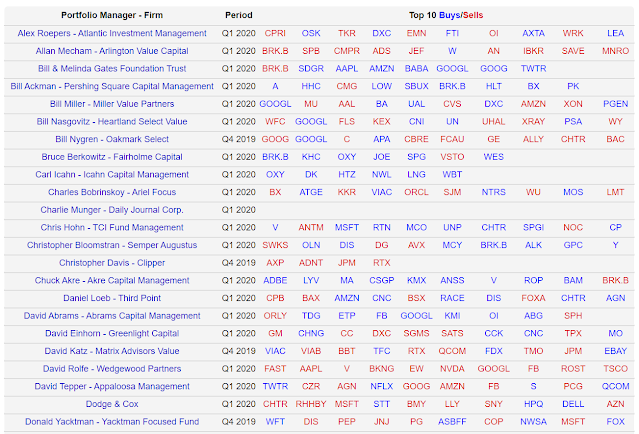Open Bill Nasgovitz - Heartland Select Value
Image resolution: width=639 pixels, height=434 pixels.
point(112,121)
